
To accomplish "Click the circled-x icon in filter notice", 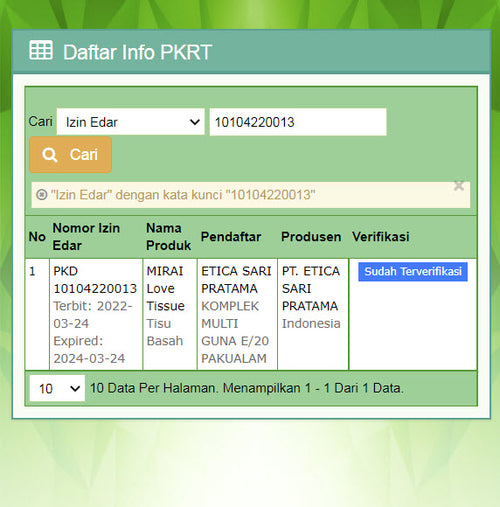I will (42, 194).
